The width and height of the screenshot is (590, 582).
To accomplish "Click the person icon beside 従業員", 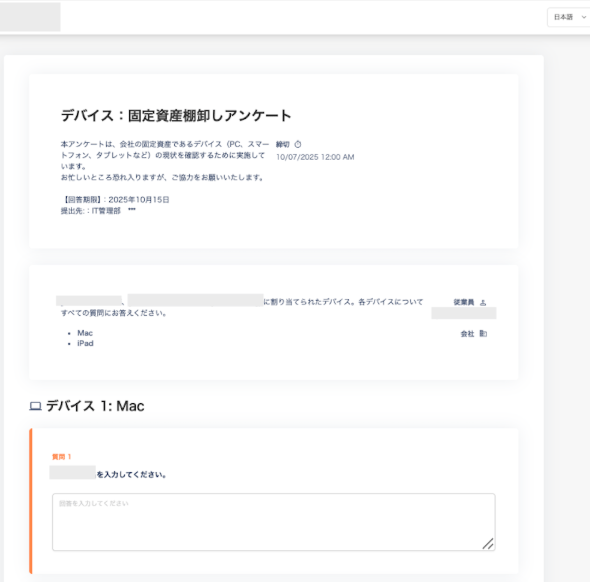I will 483,302.
